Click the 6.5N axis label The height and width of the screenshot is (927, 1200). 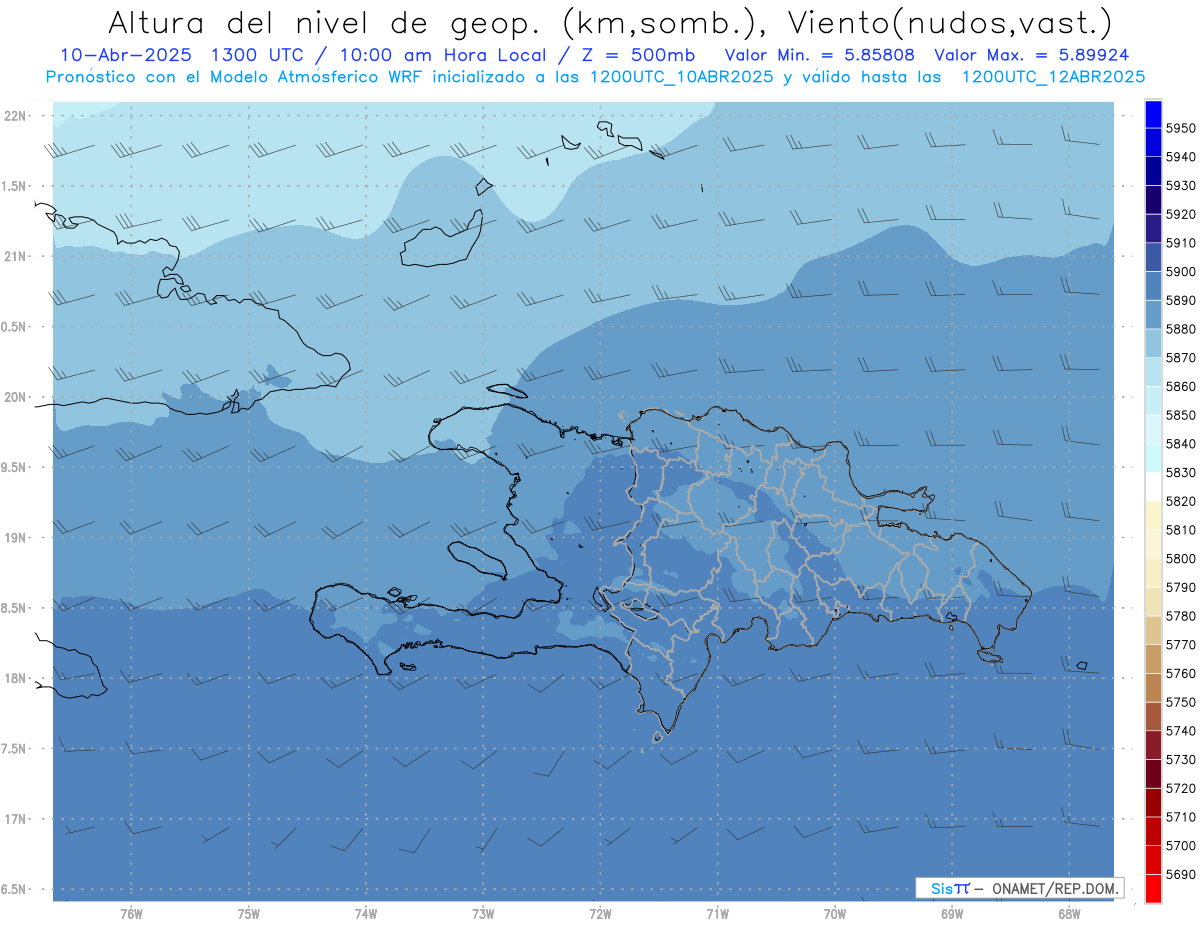click(x=13, y=889)
